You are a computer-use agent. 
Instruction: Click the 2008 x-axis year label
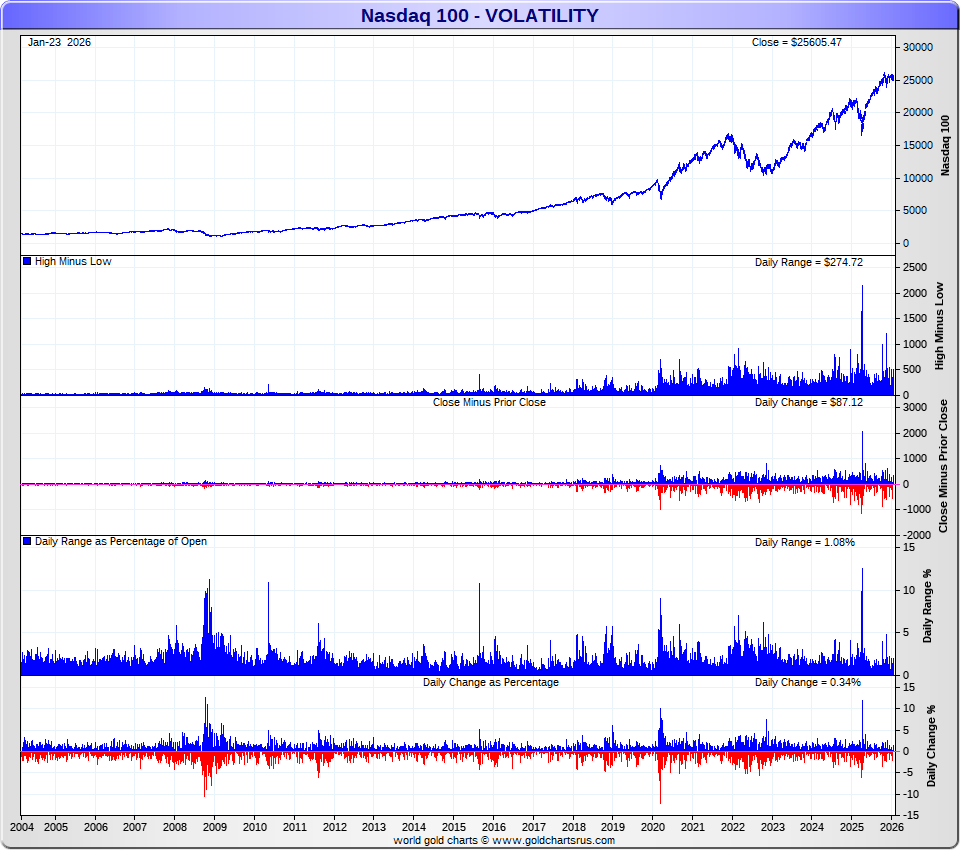click(x=174, y=827)
